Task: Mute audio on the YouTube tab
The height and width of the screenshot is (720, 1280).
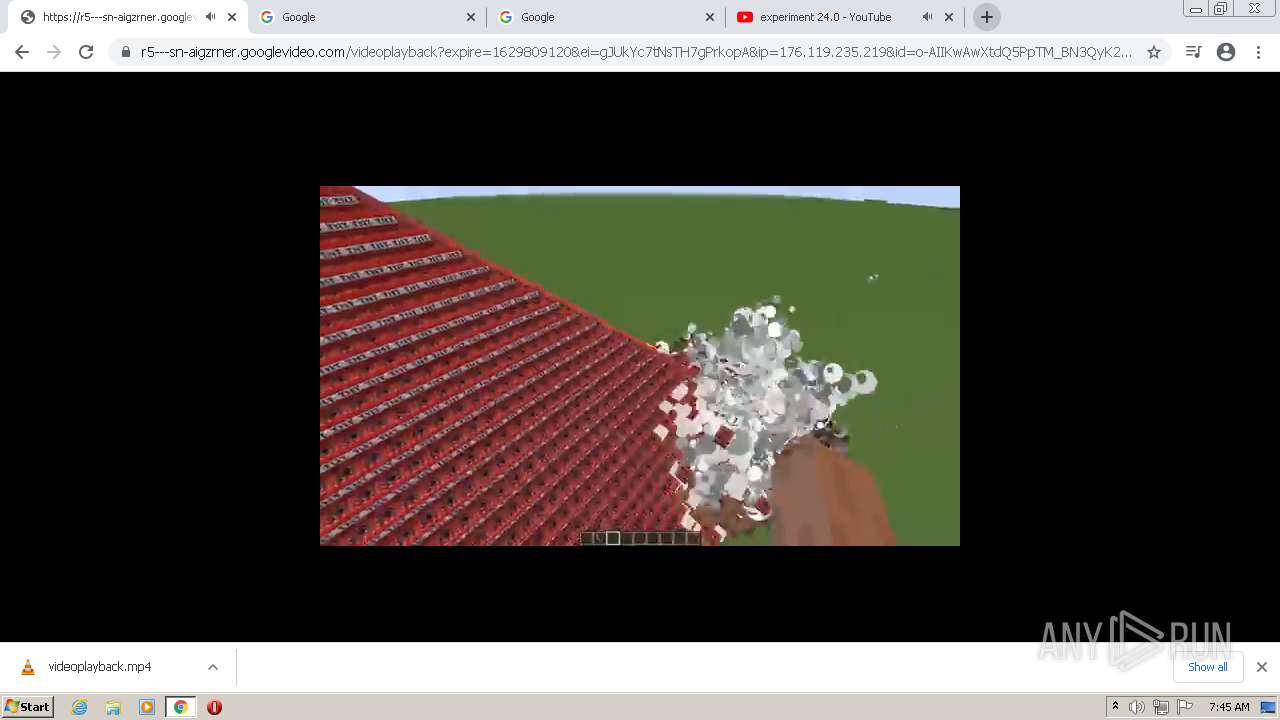Action: click(x=927, y=17)
